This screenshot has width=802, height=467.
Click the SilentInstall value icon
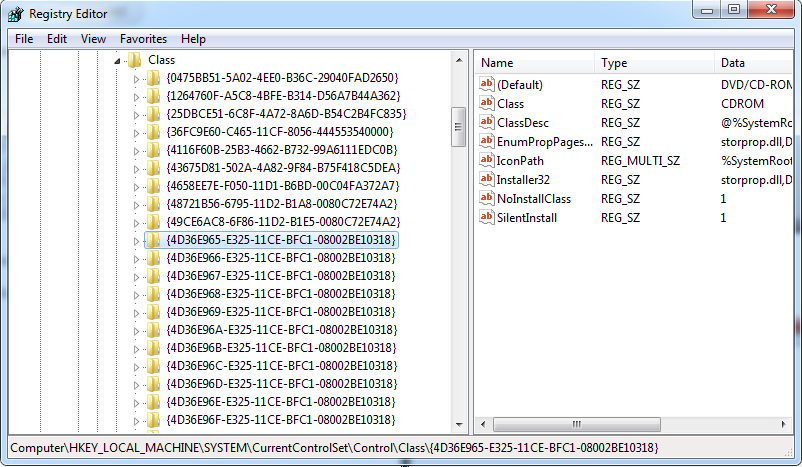coord(487,217)
